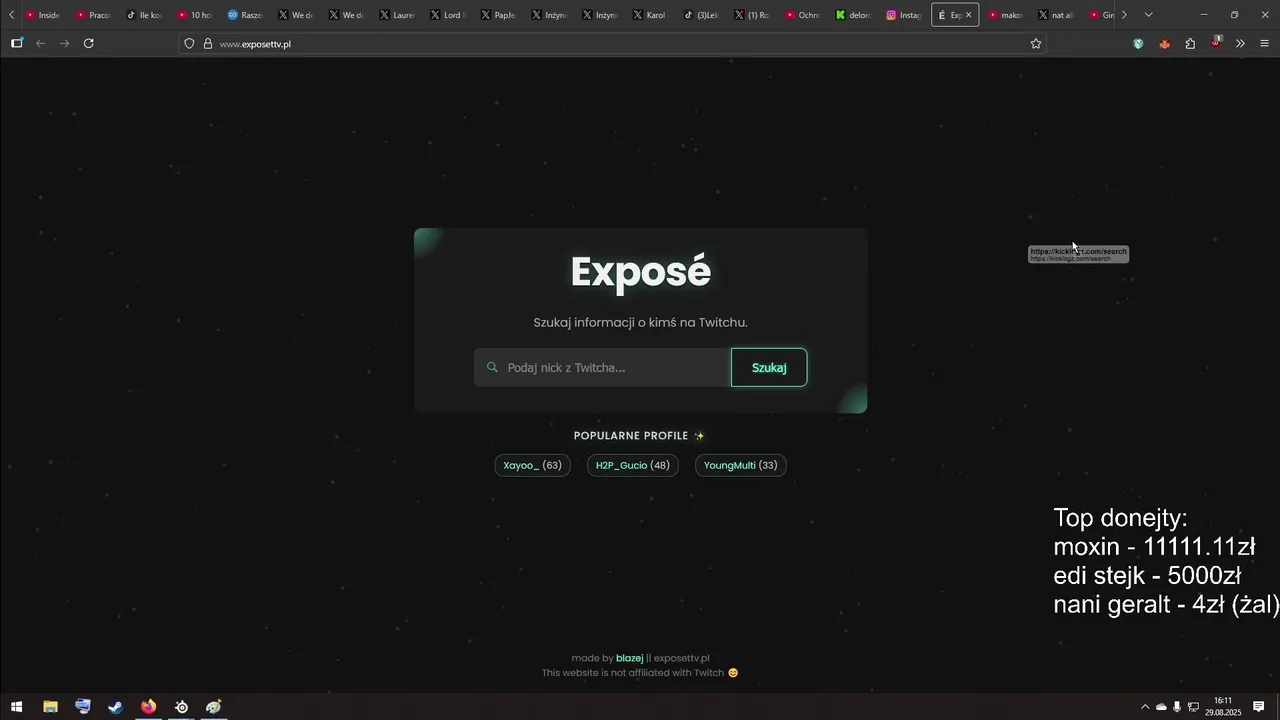
Task: Open the rightmost pinned taskbar app icon
Action: click(x=214, y=707)
